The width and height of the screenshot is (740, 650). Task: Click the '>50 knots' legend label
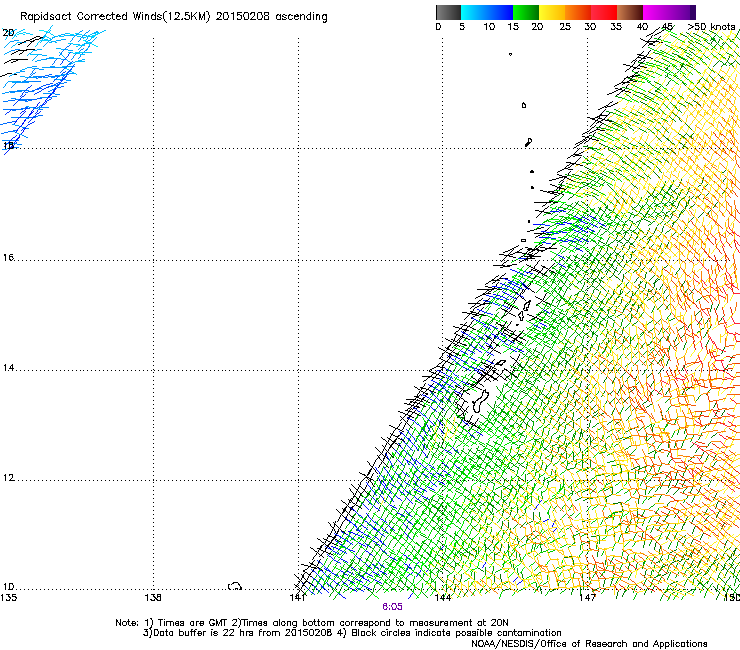[711, 26]
